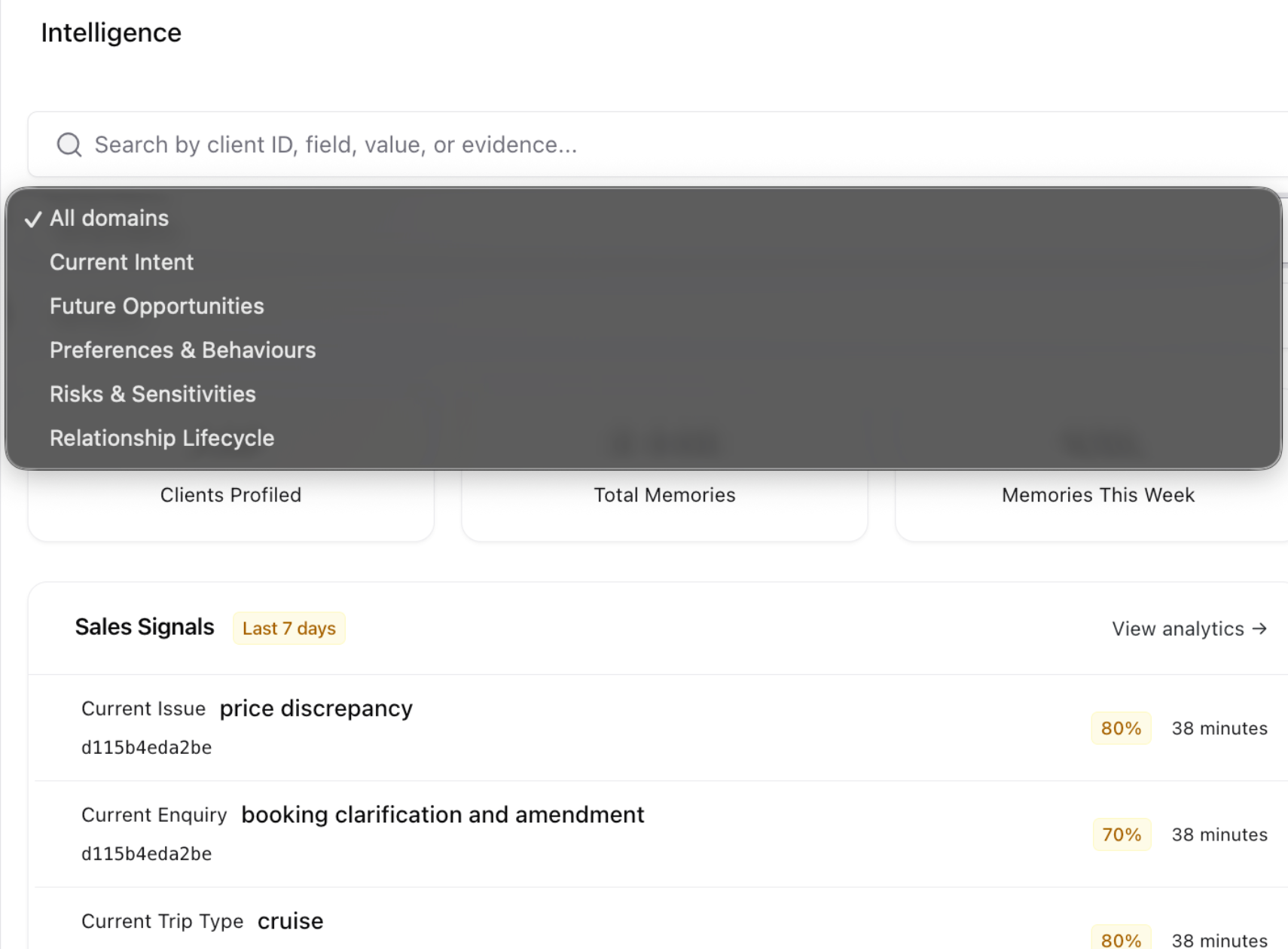This screenshot has width=1288, height=949.
Task: Click the 80% badge on price discrepancy
Action: [1121, 728]
